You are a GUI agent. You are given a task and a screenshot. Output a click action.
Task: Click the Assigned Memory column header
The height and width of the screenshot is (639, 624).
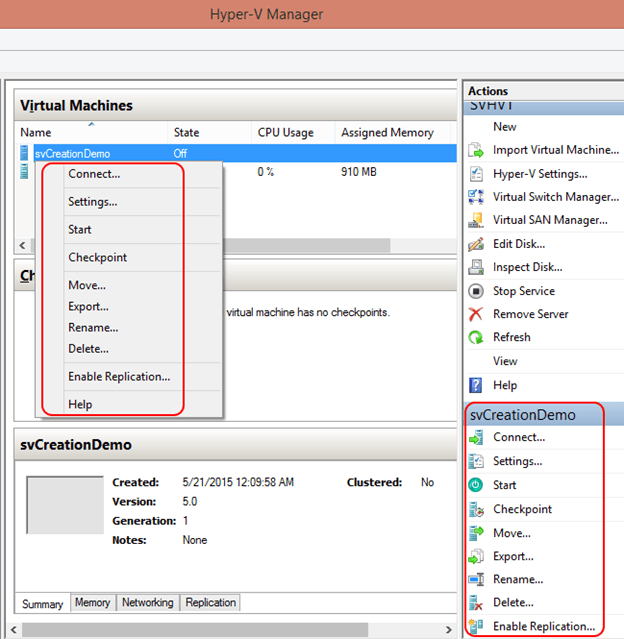click(x=387, y=133)
